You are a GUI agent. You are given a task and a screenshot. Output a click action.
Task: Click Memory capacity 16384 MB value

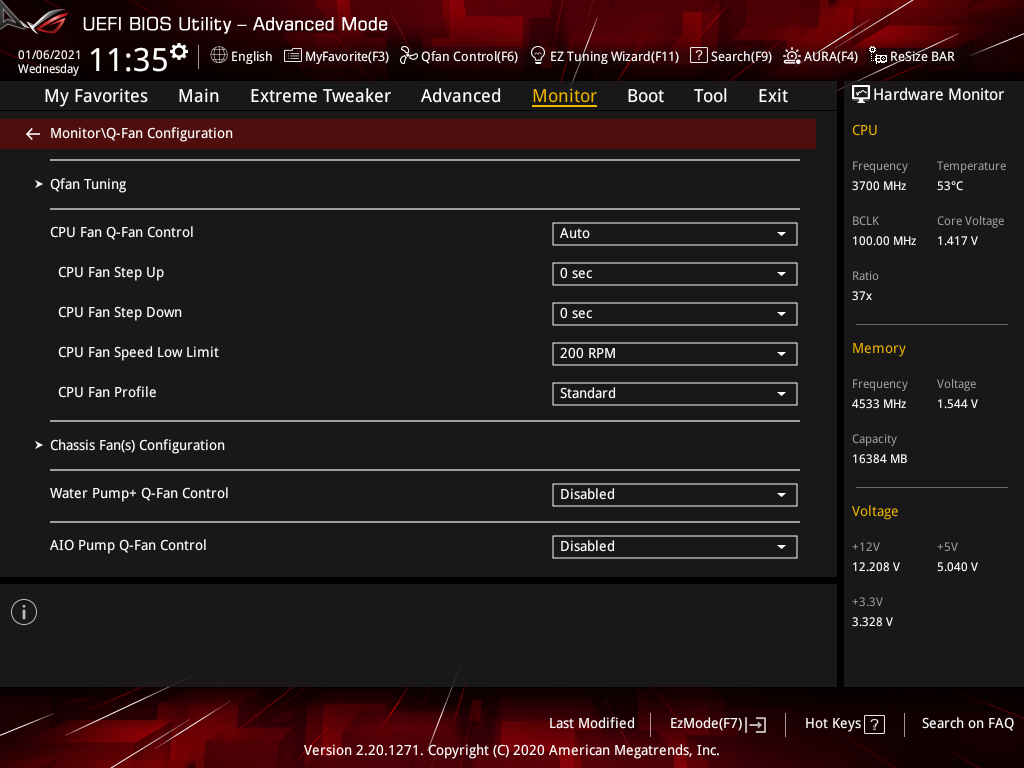pos(880,459)
